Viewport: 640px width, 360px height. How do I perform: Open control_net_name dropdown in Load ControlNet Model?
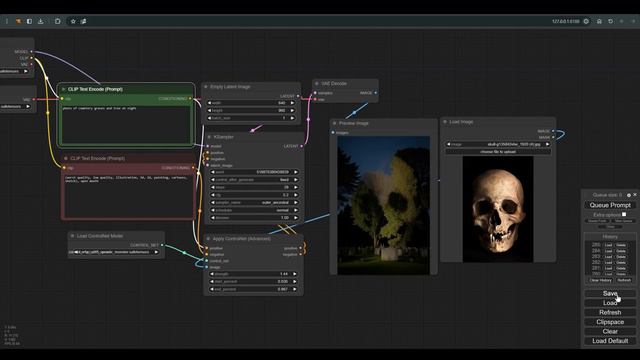click(x=114, y=252)
